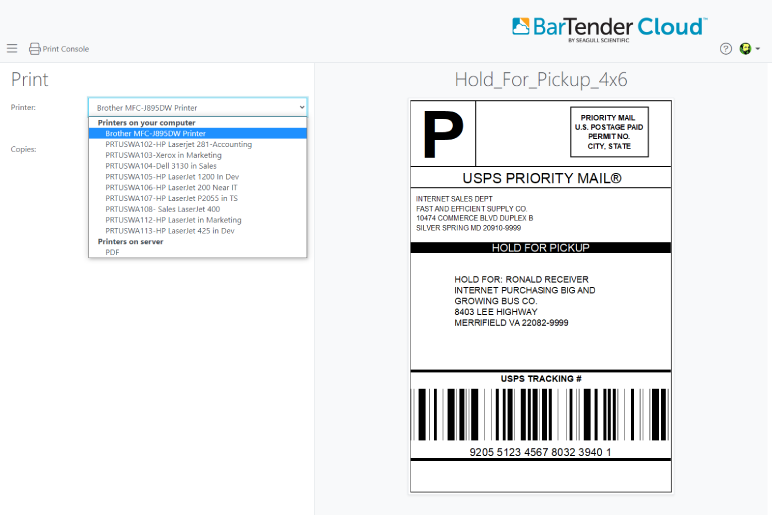Click the Copies field label
The height and width of the screenshot is (515, 773).
tap(23, 149)
